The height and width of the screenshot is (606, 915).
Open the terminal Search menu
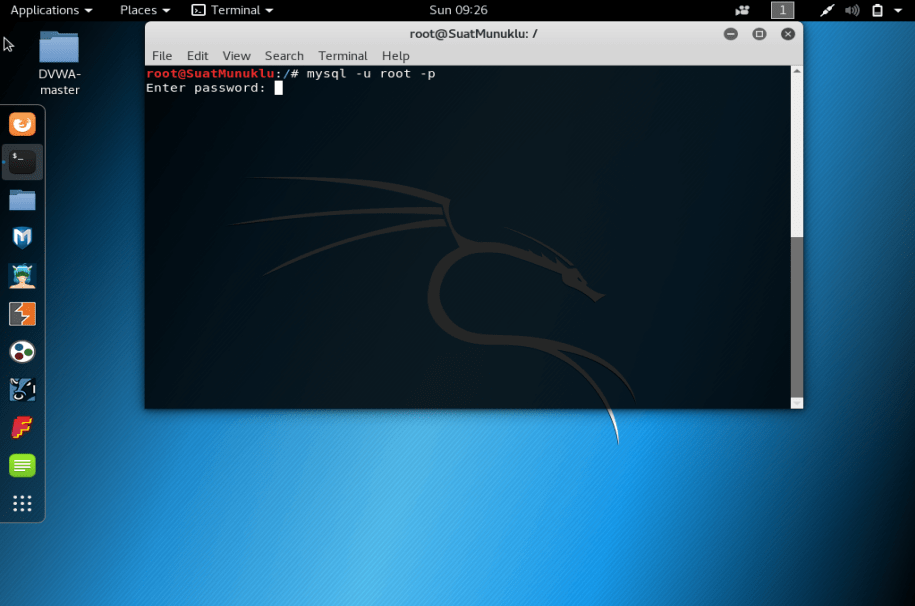click(284, 55)
